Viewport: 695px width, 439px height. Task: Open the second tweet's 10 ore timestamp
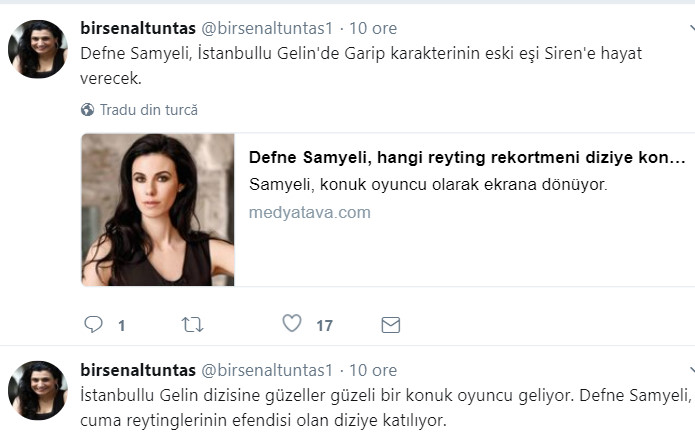(370, 370)
